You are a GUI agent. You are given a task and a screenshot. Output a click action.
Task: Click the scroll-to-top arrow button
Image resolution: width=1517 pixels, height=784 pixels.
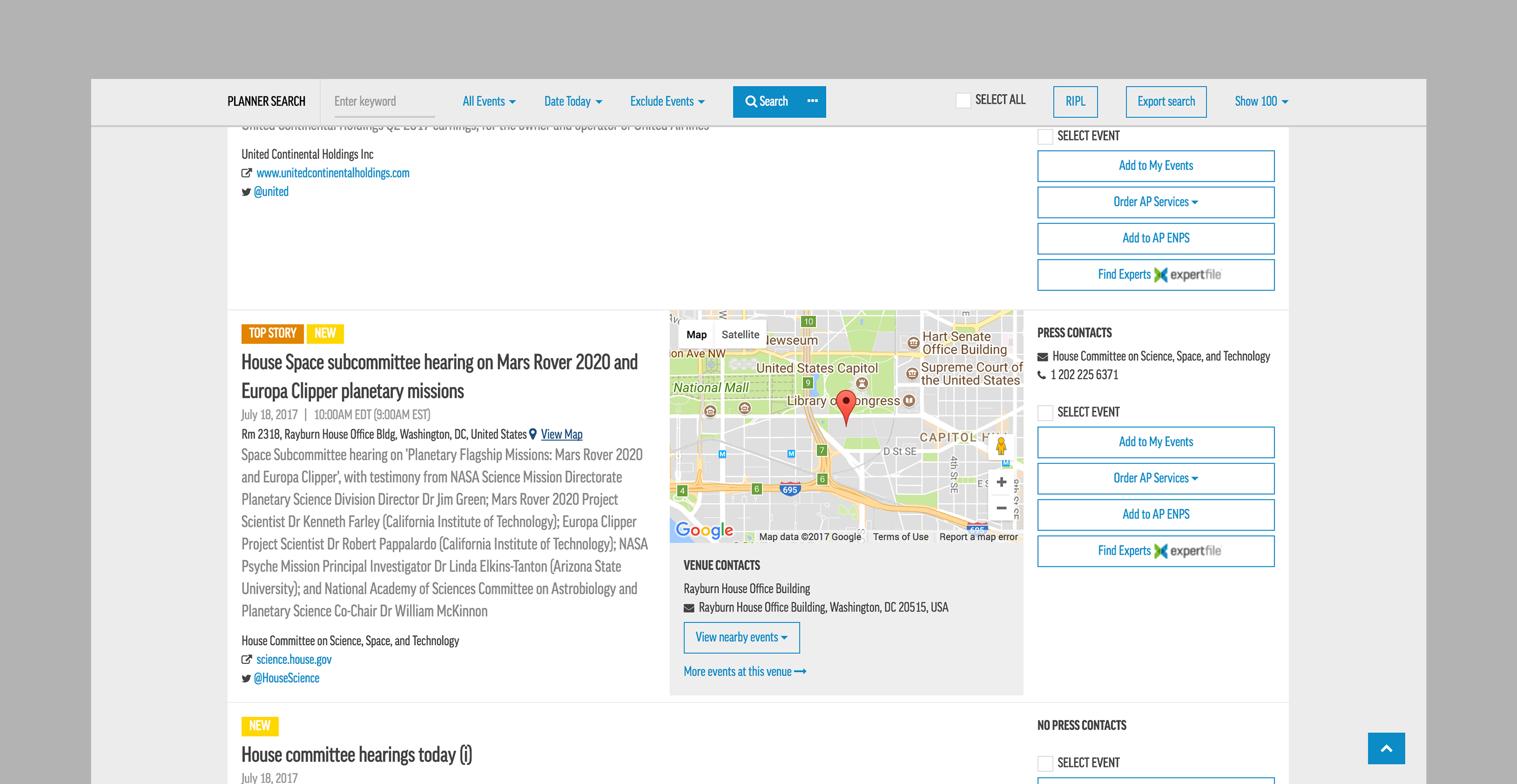coord(1386,748)
